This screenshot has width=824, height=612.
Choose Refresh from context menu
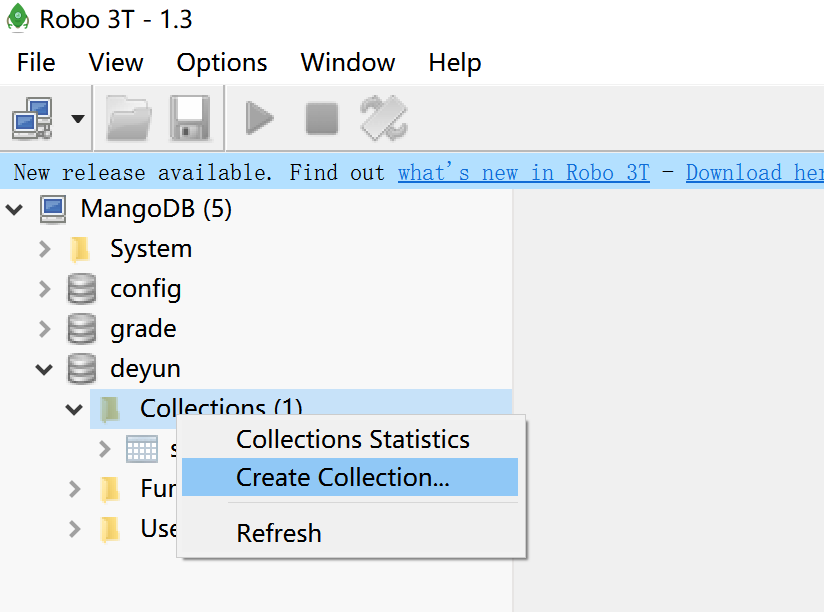pos(350,533)
